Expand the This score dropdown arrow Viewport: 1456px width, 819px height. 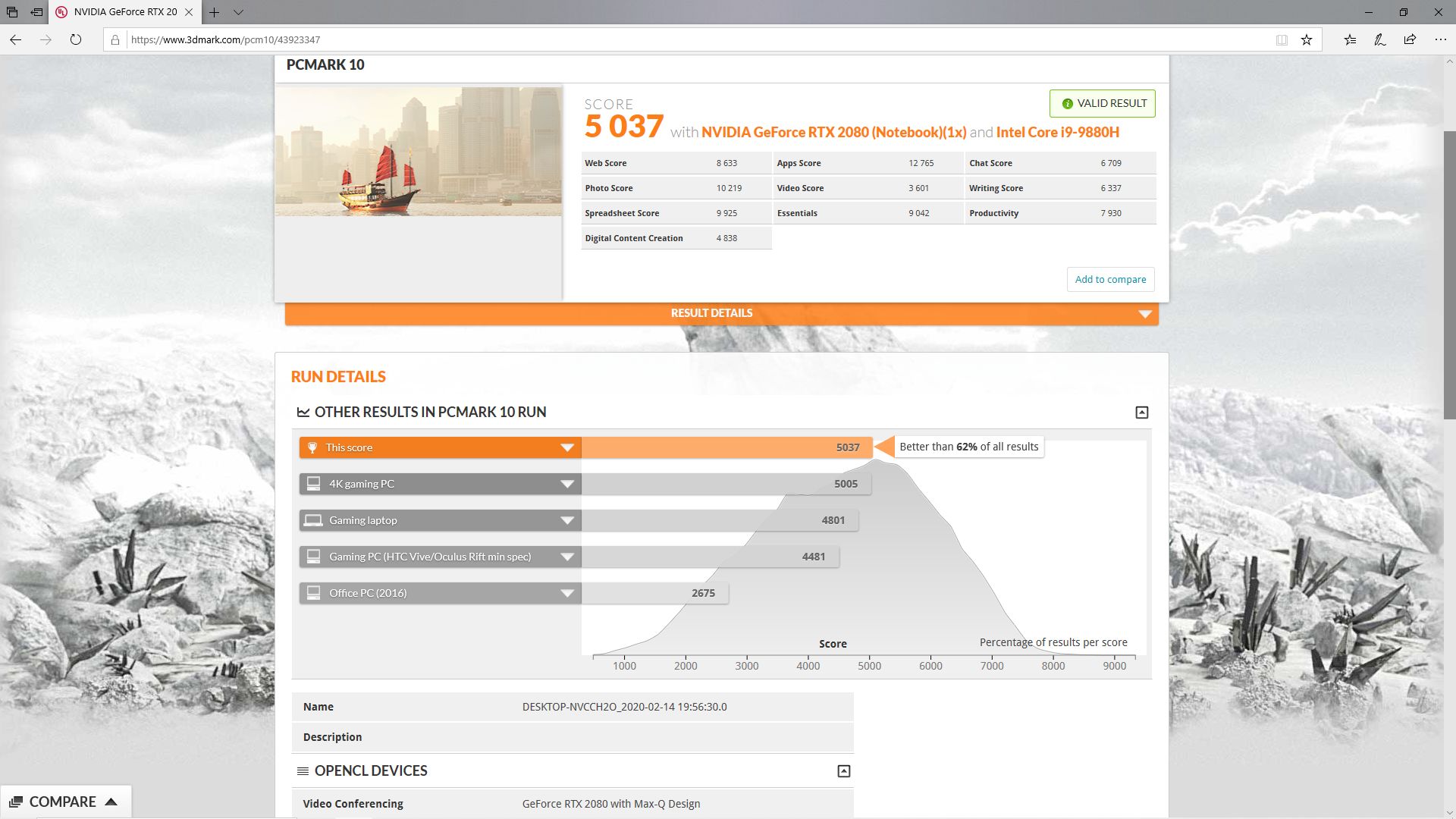point(567,448)
